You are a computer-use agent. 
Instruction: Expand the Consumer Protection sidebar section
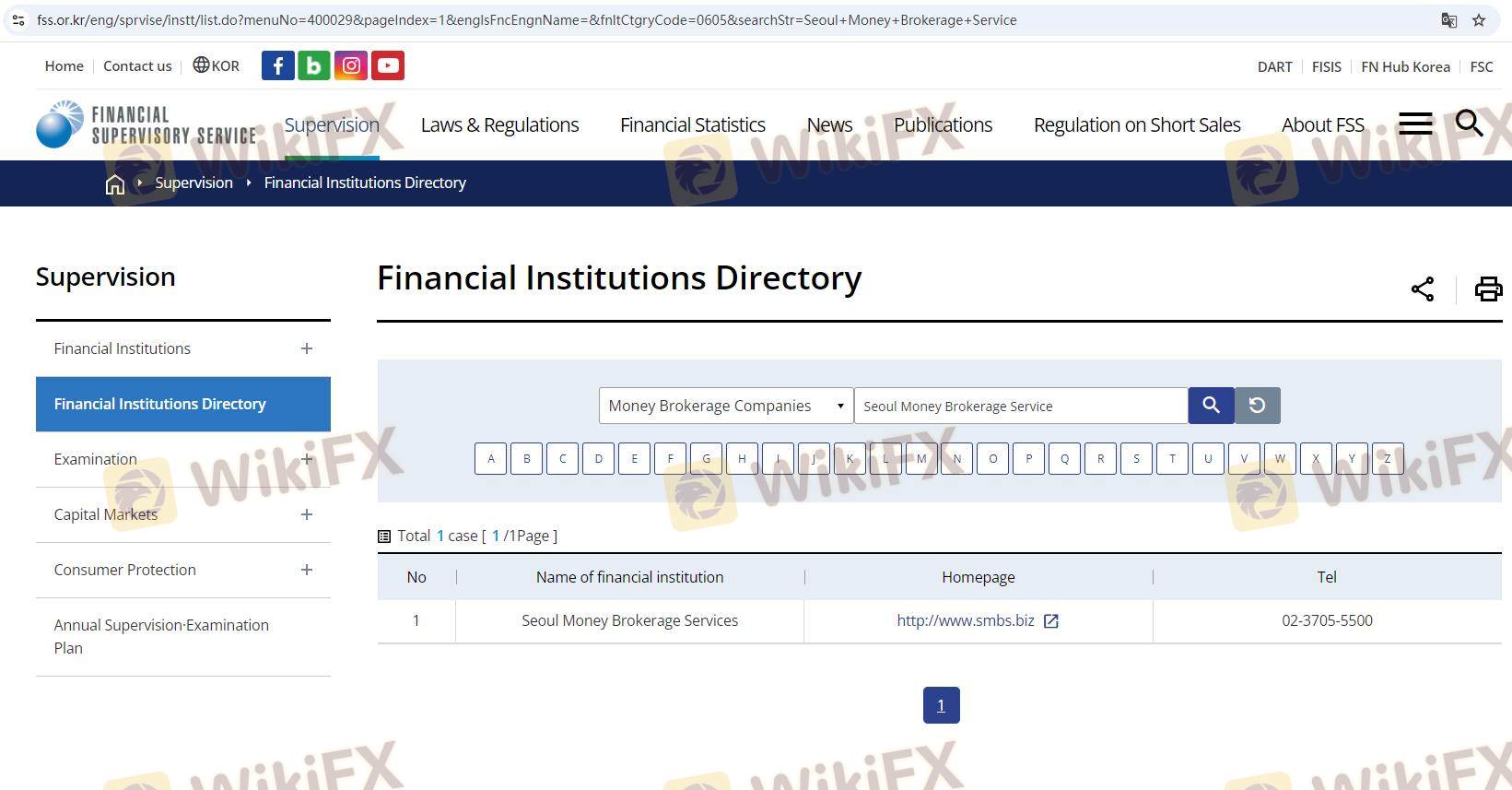click(x=307, y=570)
